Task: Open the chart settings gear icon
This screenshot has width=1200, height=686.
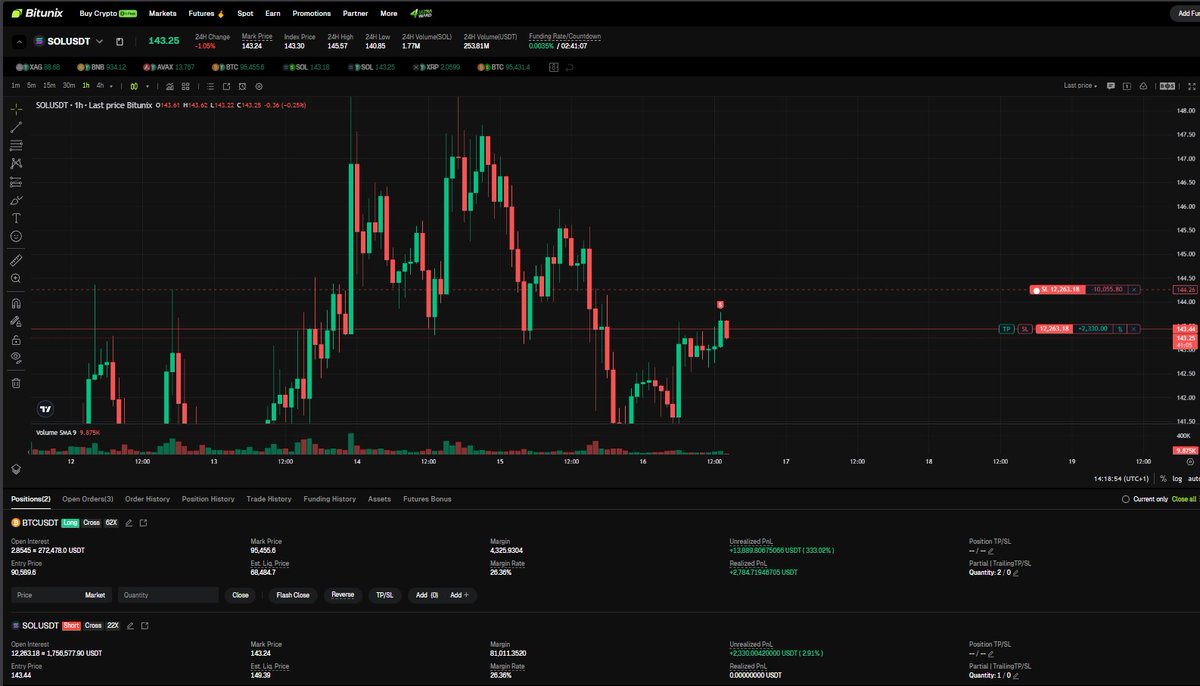Action: tap(259, 86)
